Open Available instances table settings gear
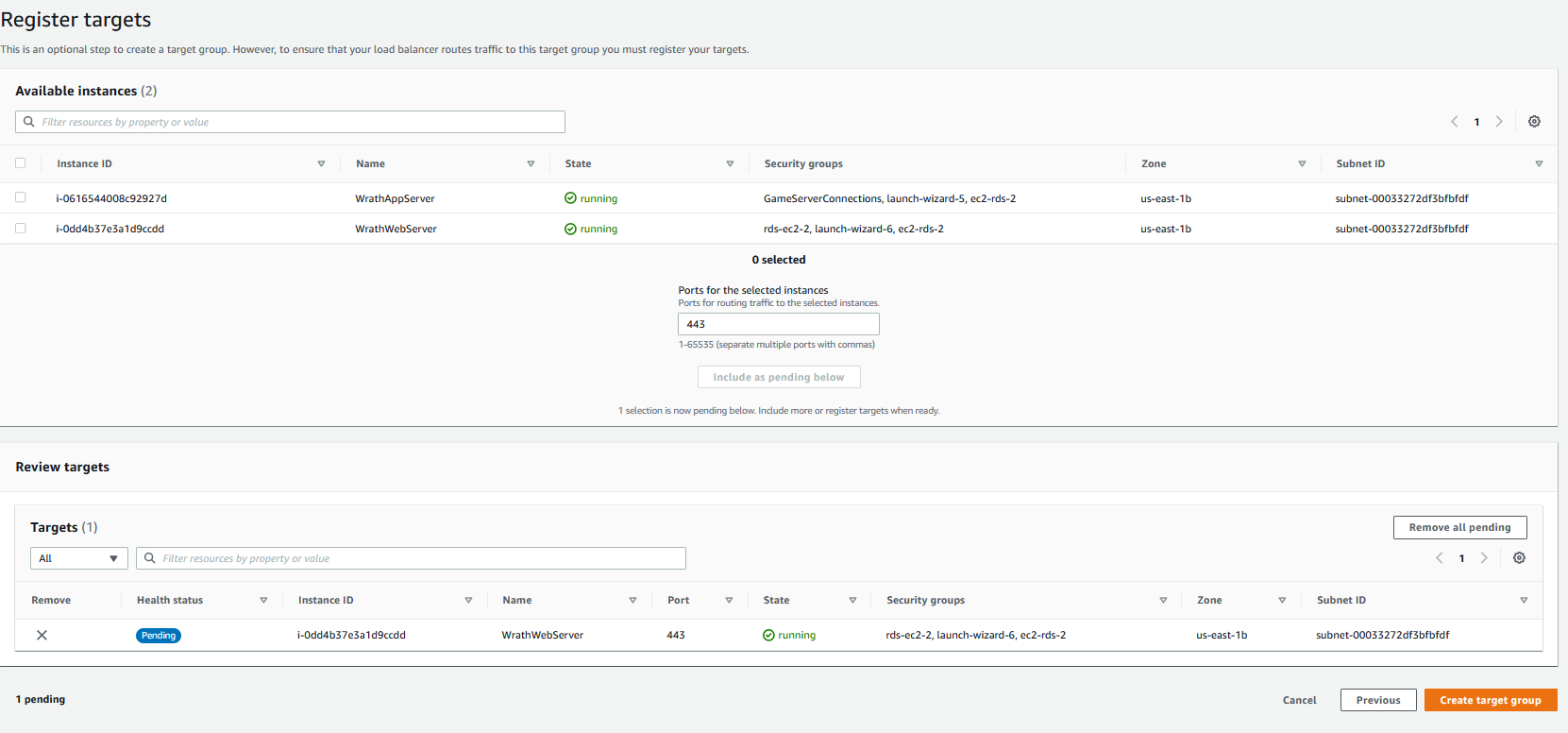The height and width of the screenshot is (733, 1568). [x=1534, y=122]
